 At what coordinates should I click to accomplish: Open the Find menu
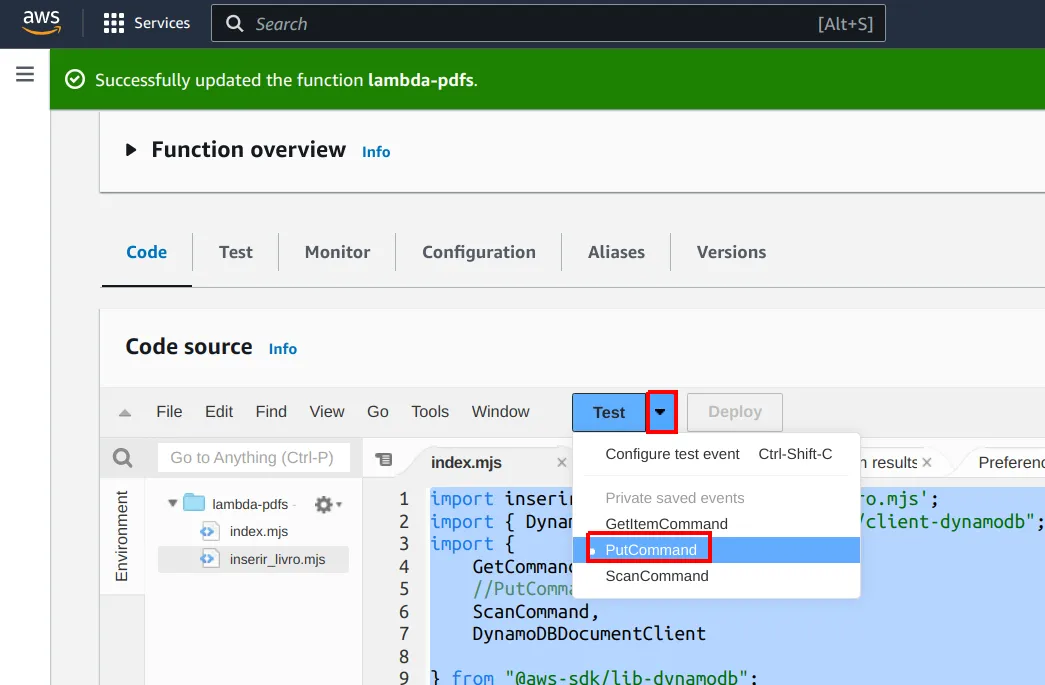(271, 412)
